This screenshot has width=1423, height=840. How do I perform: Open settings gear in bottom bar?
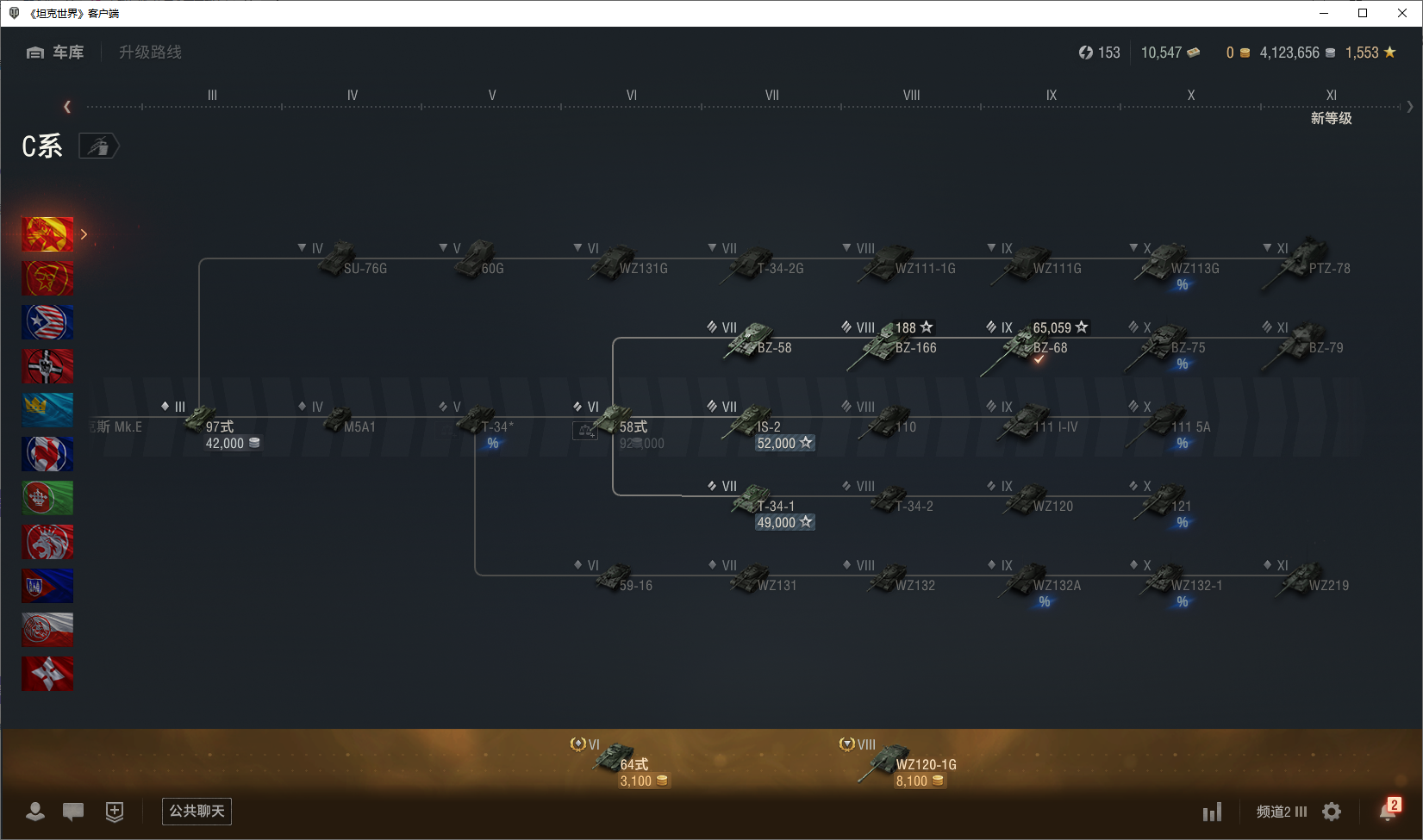pos(1332,812)
